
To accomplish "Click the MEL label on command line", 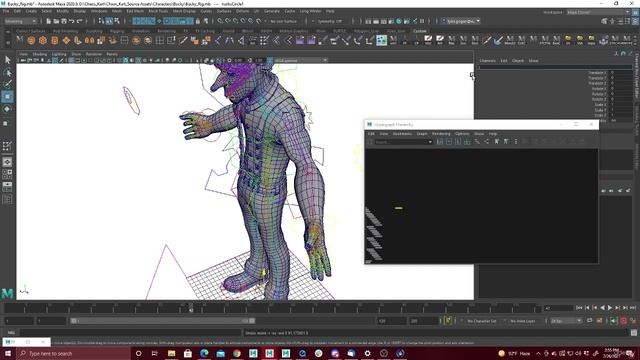I will [x=11, y=333].
